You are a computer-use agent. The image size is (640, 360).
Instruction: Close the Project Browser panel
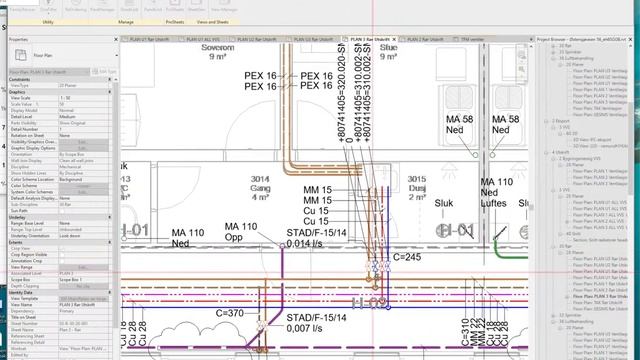click(631, 40)
